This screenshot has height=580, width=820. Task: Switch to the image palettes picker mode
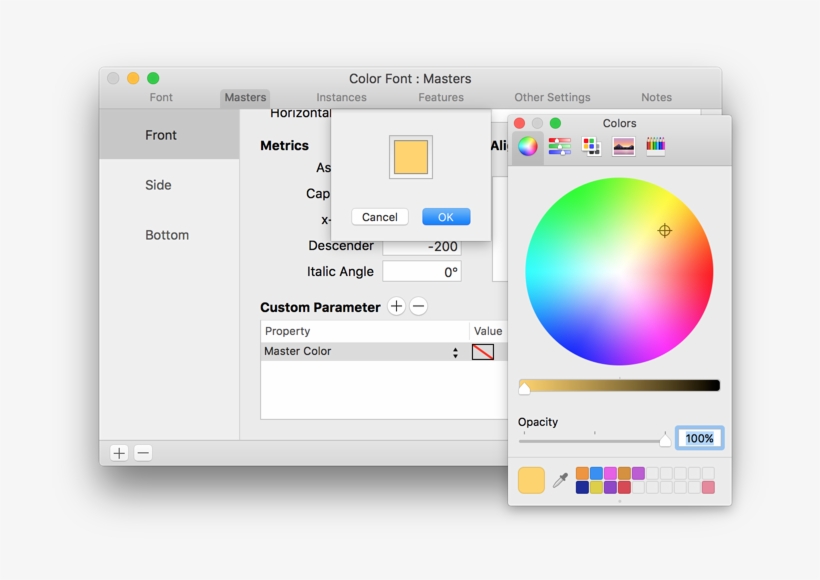pyautogui.click(x=623, y=146)
